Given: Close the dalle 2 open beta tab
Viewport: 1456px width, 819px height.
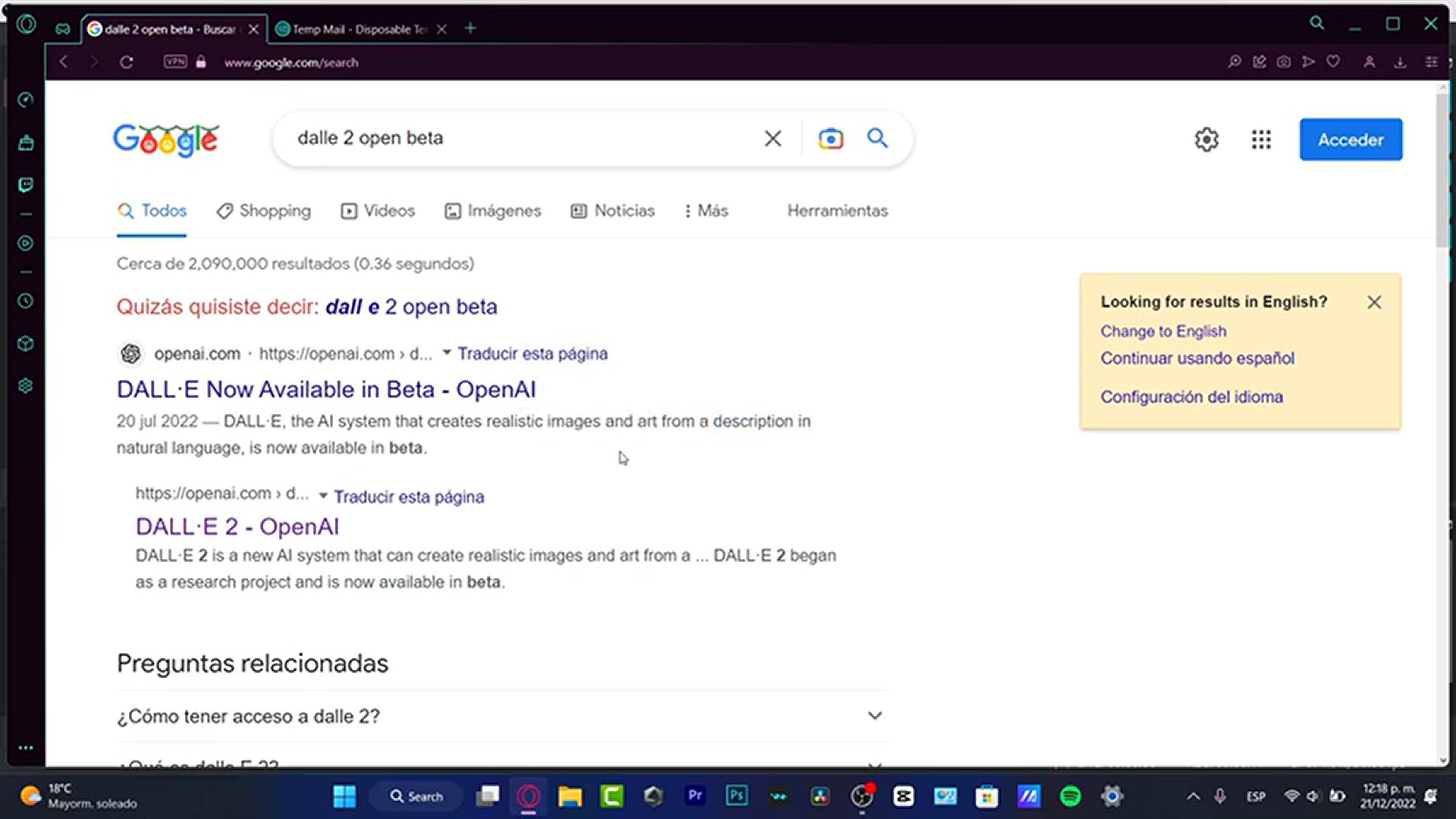Looking at the screenshot, I should pyautogui.click(x=254, y=29).
